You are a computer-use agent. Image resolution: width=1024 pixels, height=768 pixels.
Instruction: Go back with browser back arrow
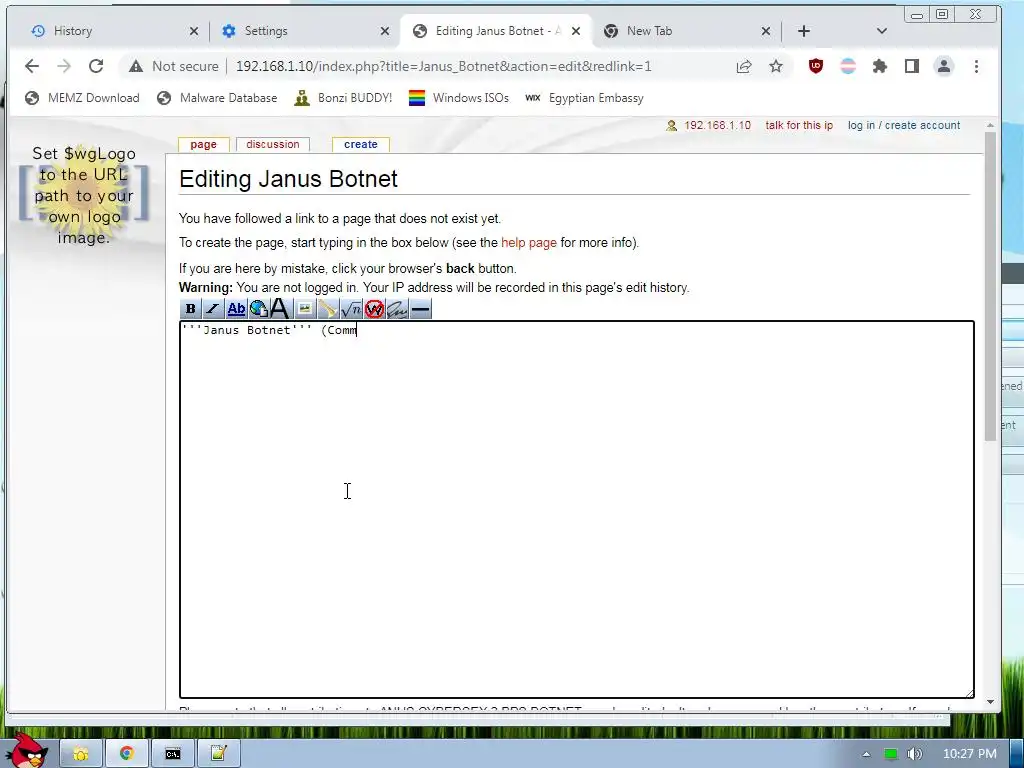[31, 66]
